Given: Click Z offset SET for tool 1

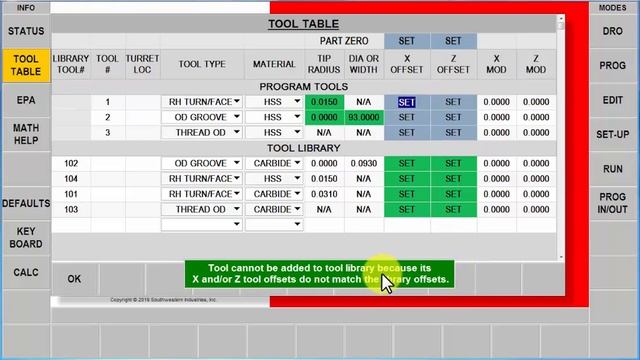Looking at the screenshot, I should point(453,102).
